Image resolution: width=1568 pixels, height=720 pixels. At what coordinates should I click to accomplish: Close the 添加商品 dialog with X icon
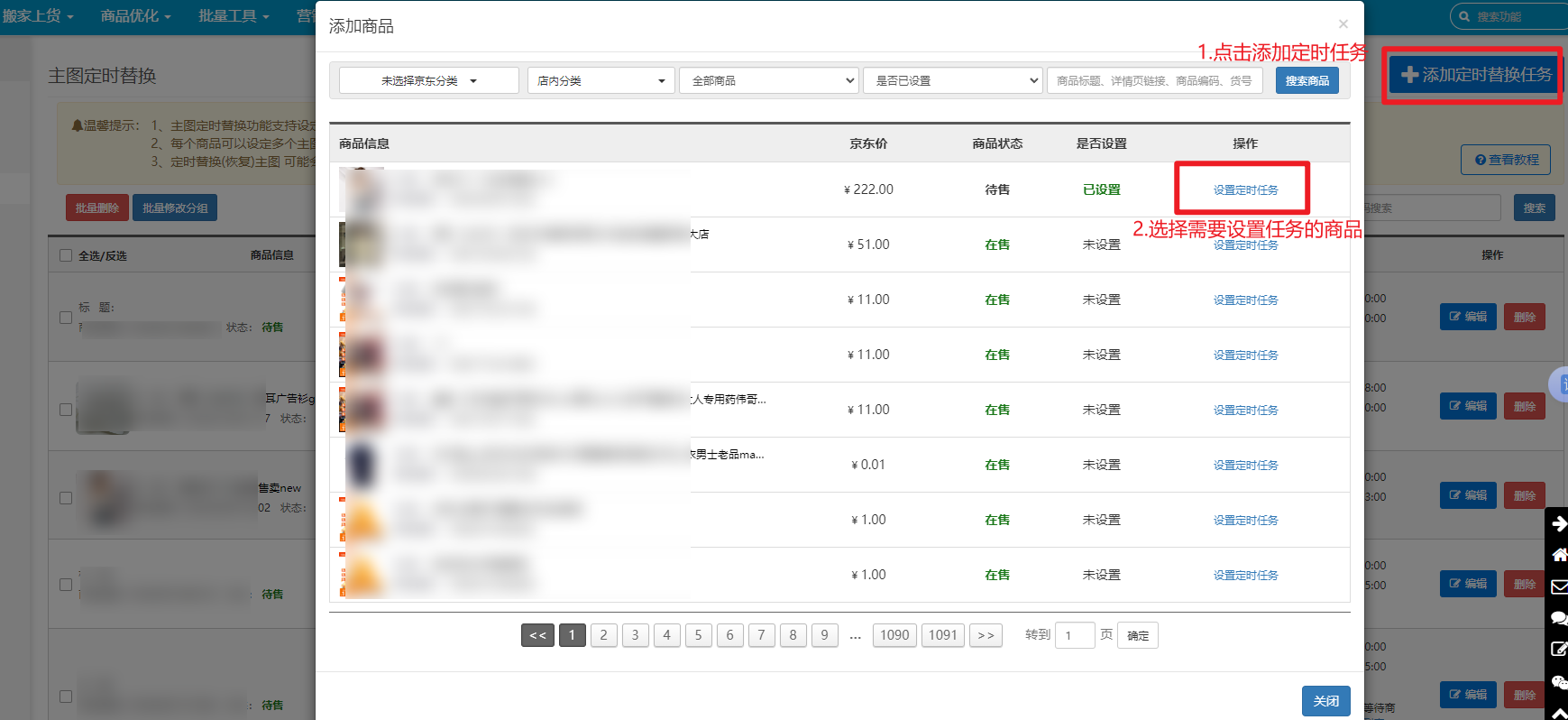click(1343, 24)
